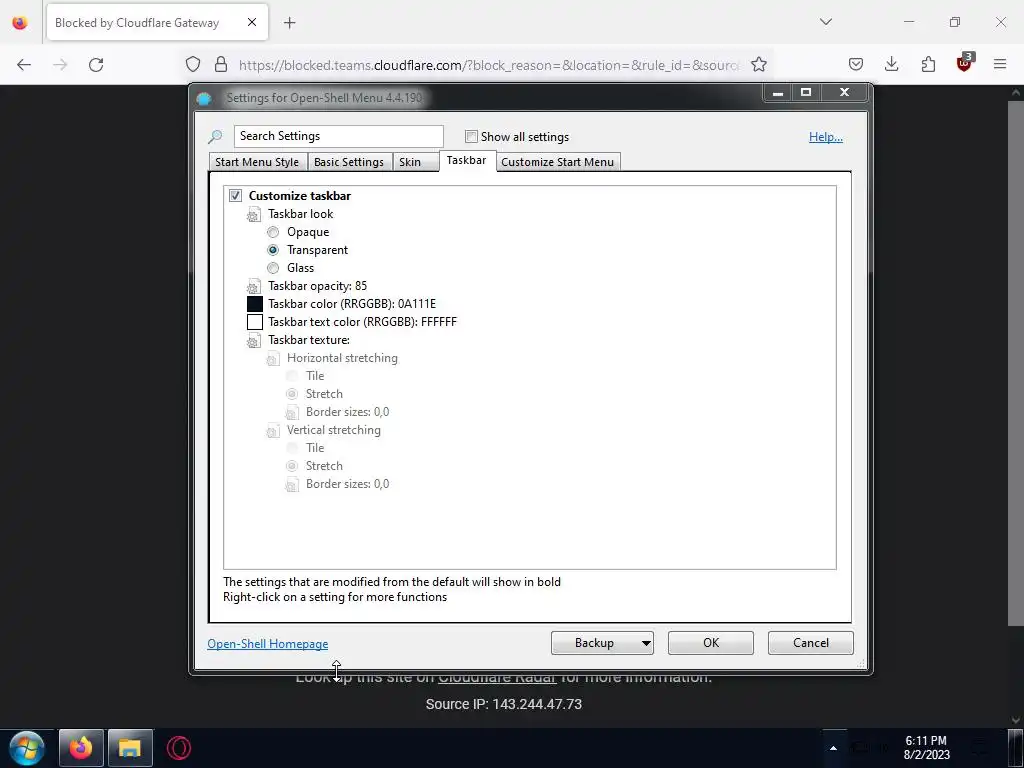Click the Firefox address bar URL

click(x=488, y=65)
